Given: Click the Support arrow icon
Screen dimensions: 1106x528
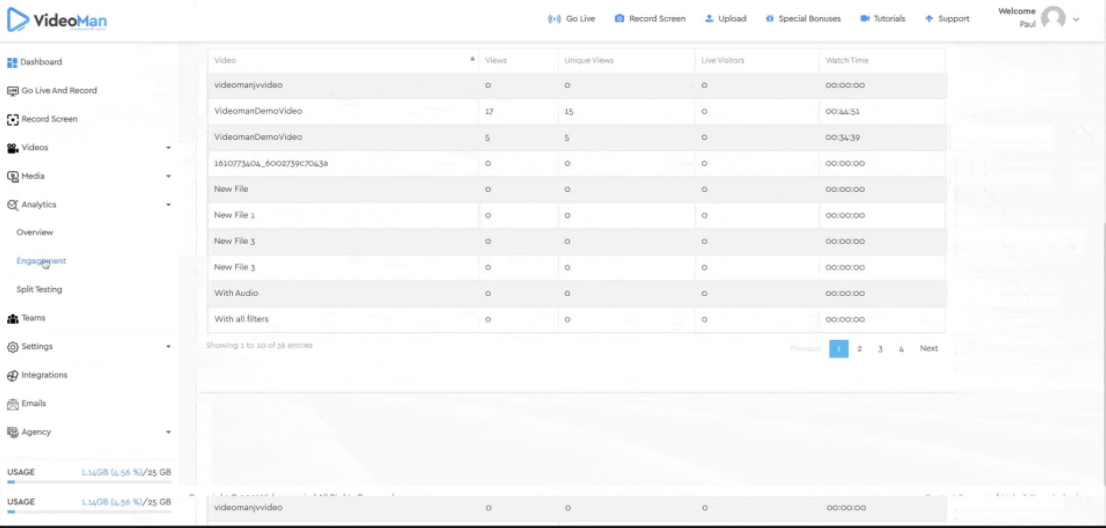Looking at the screenshot, I should [x=929, y=19].
